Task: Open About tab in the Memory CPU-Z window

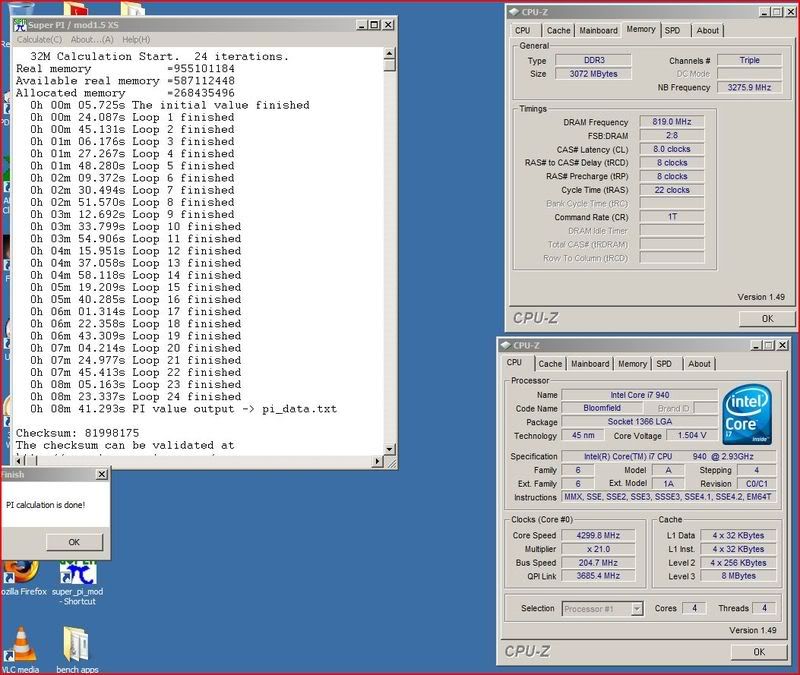Action: 708,31
